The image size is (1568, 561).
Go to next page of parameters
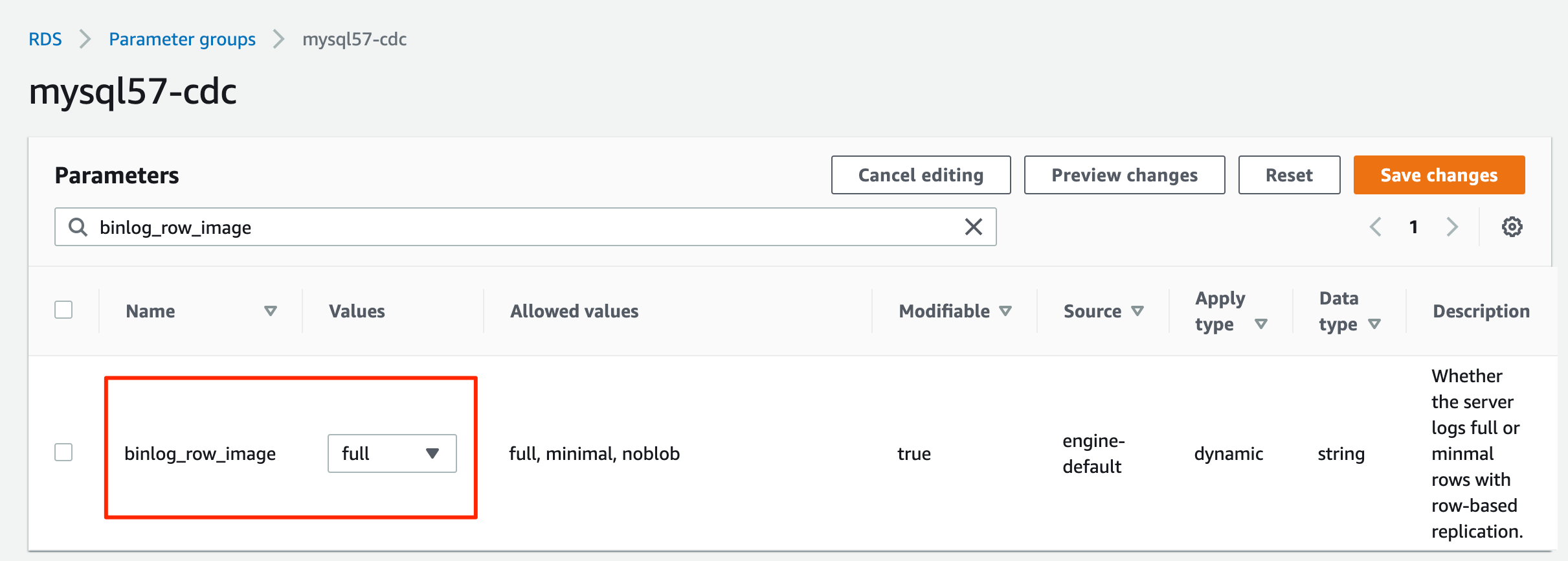1452,227
